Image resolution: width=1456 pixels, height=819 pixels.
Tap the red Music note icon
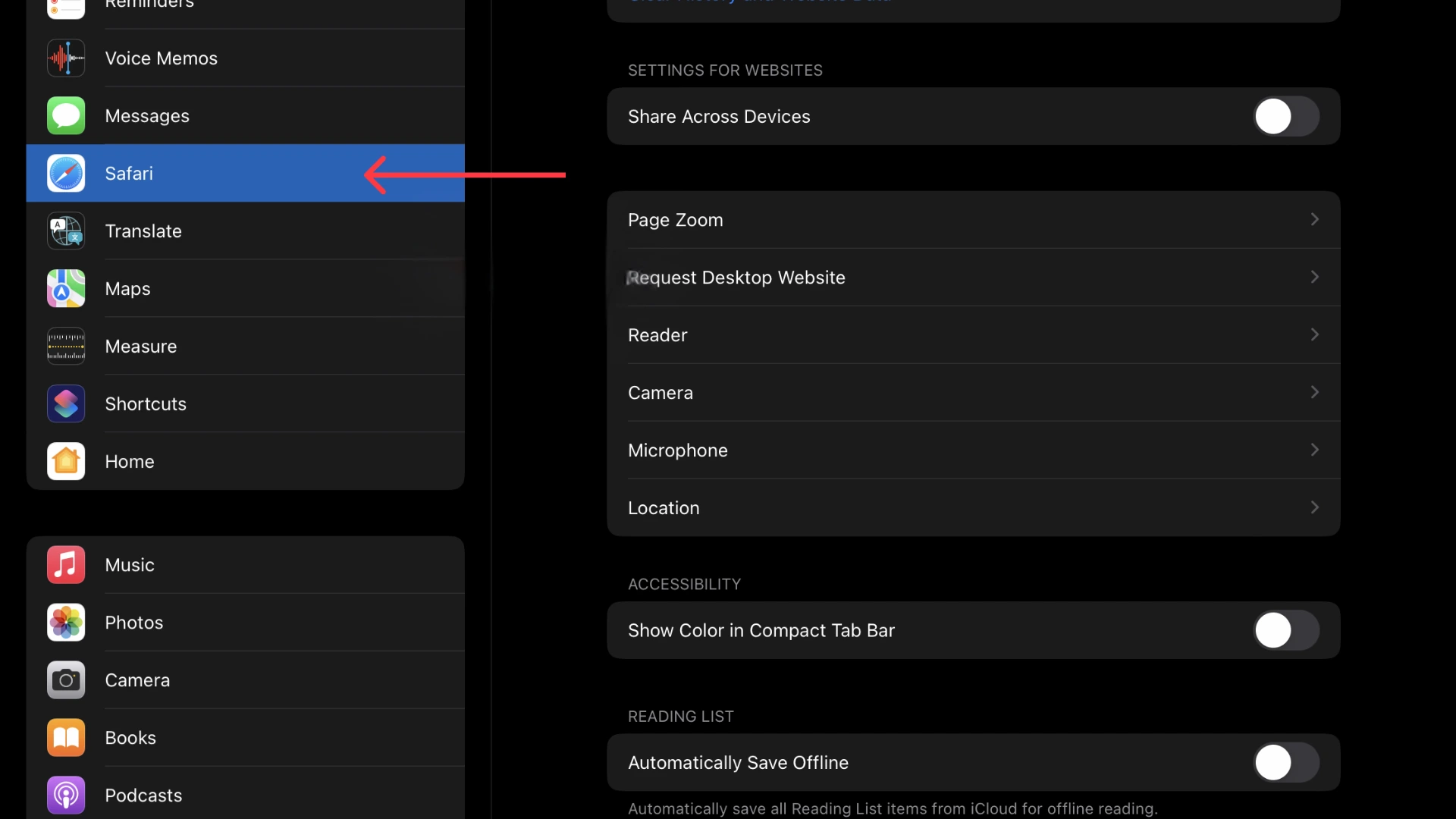tap(66, 565)
